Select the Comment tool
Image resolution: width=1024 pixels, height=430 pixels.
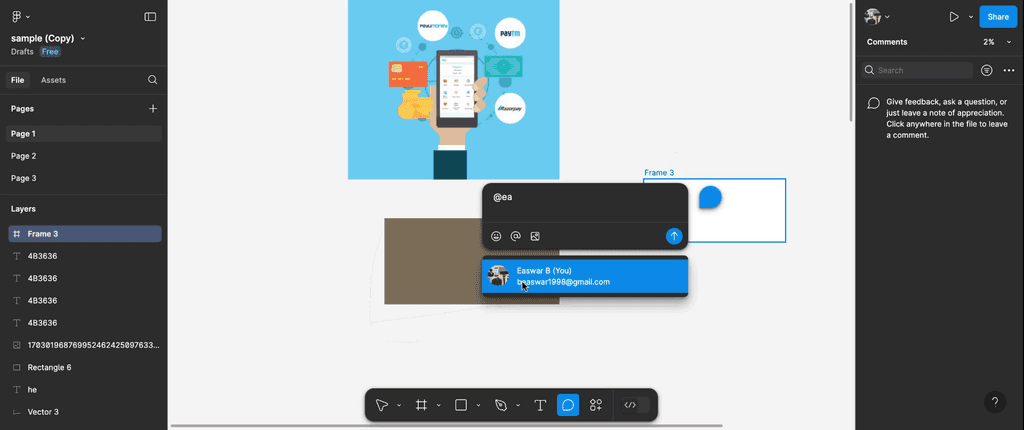pos(568,405)
